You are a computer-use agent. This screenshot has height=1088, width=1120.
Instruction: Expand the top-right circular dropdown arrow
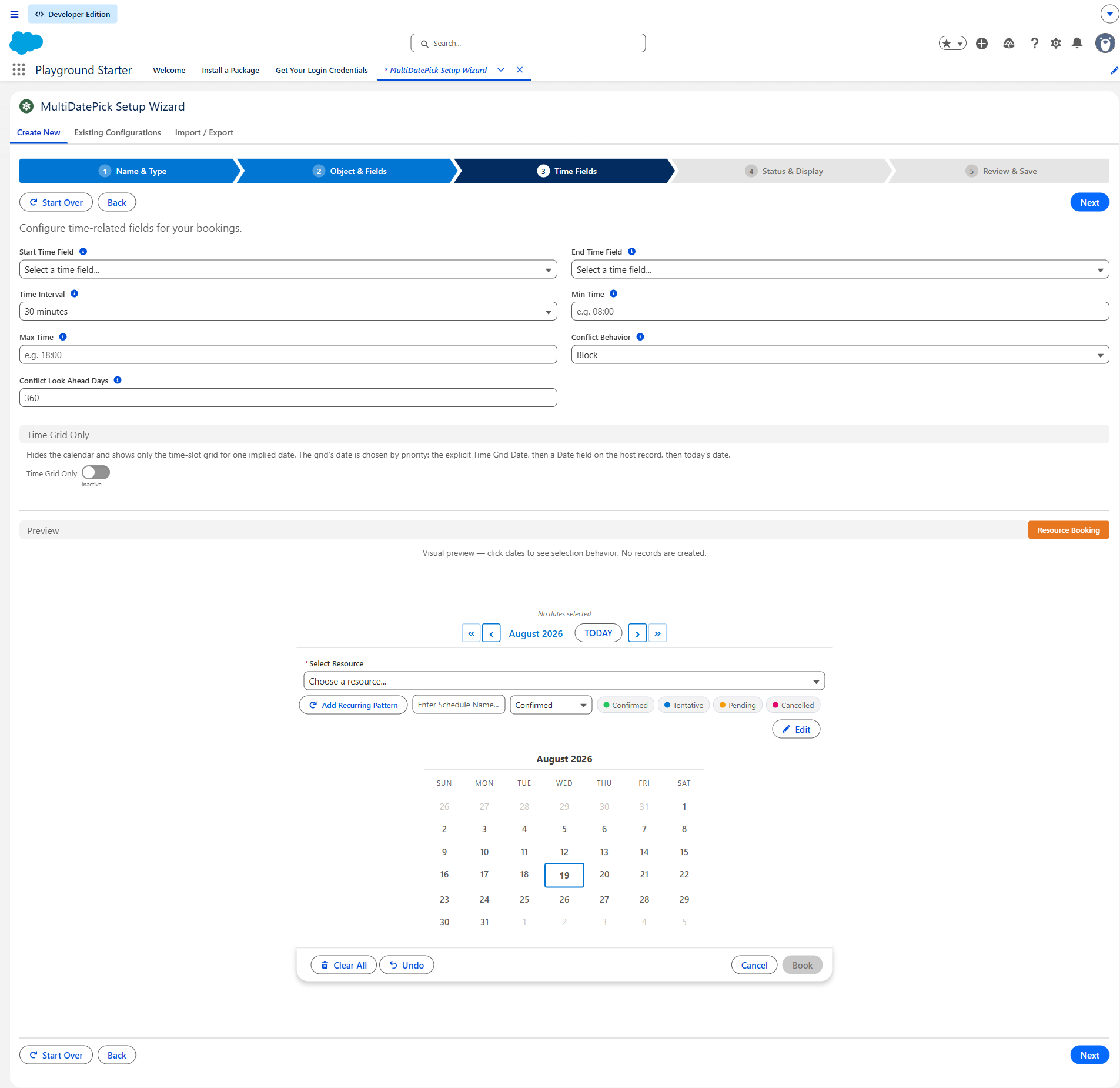coord(1109,14)
